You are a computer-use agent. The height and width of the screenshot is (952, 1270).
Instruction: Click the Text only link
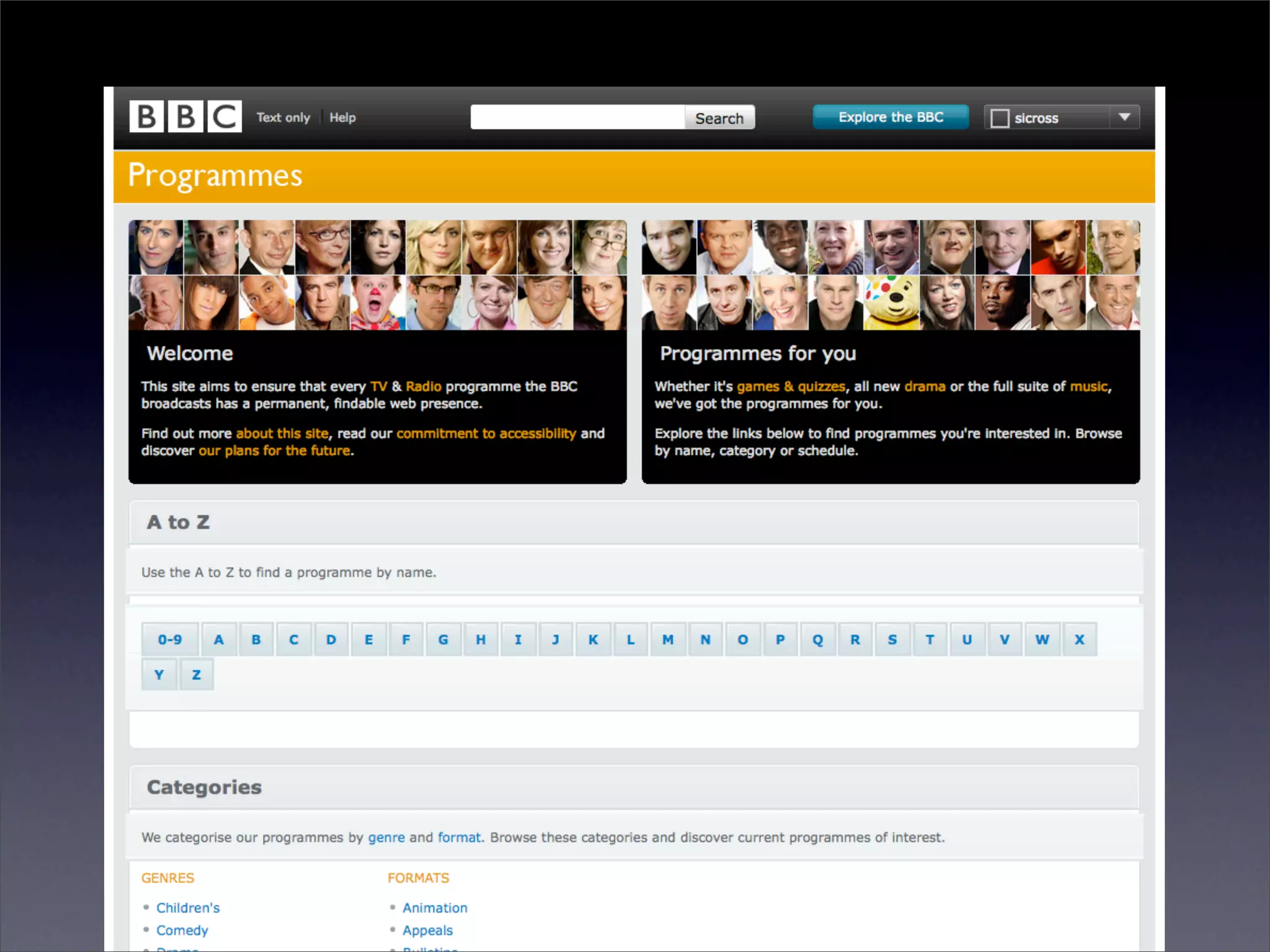[x=283, y=117]
